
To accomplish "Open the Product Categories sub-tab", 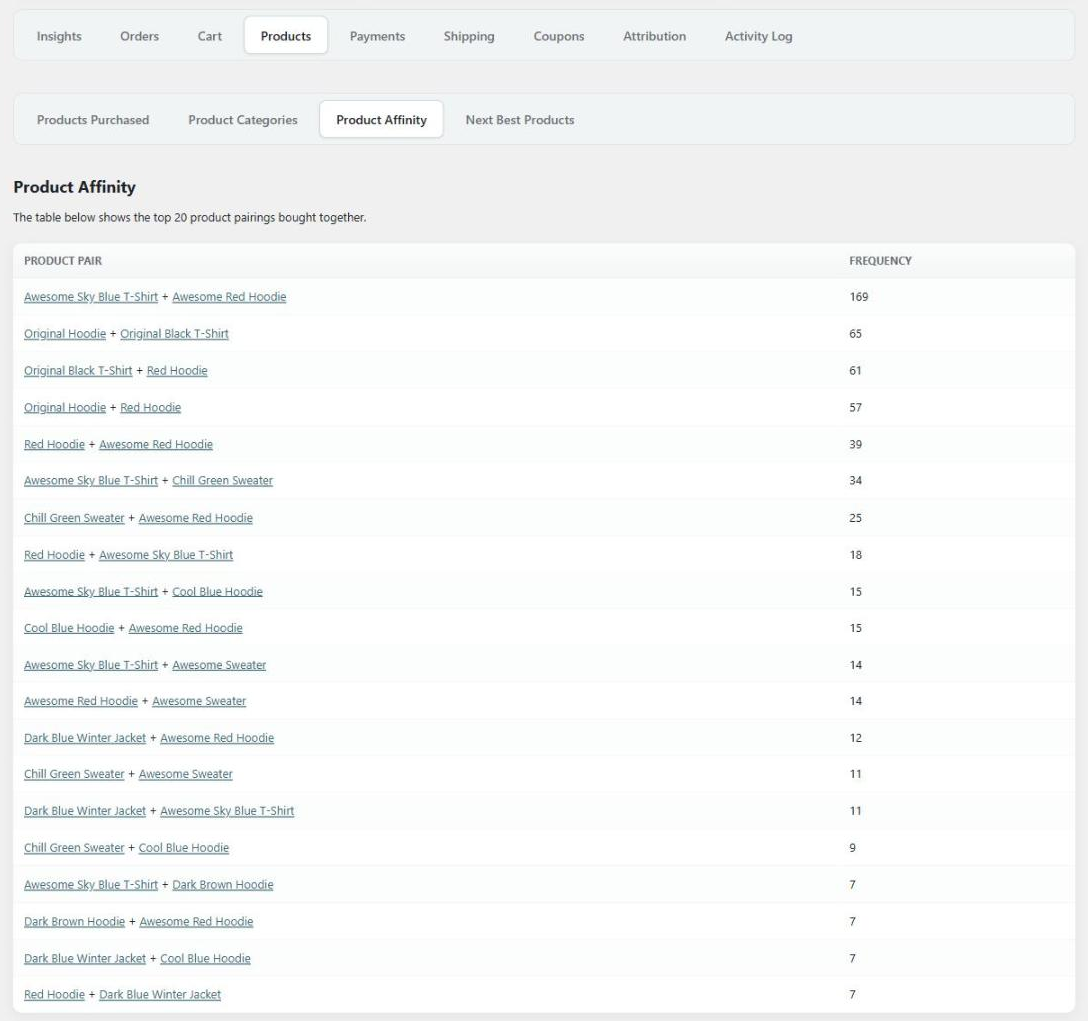I will [243, 120].
